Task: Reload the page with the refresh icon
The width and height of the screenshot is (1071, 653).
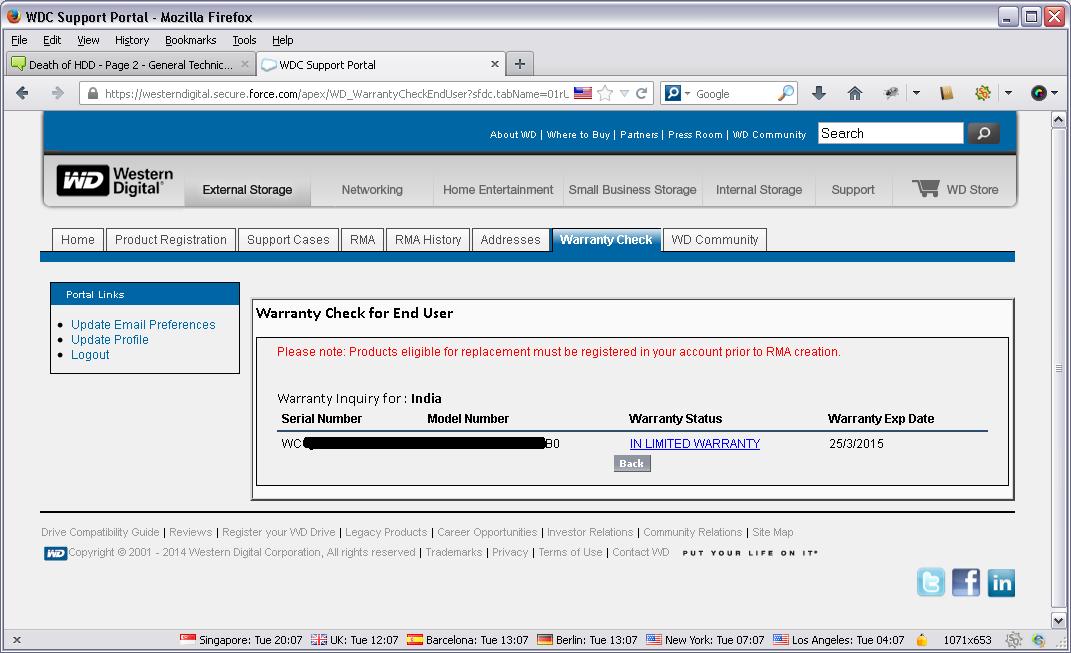Action: click(642, 93)
